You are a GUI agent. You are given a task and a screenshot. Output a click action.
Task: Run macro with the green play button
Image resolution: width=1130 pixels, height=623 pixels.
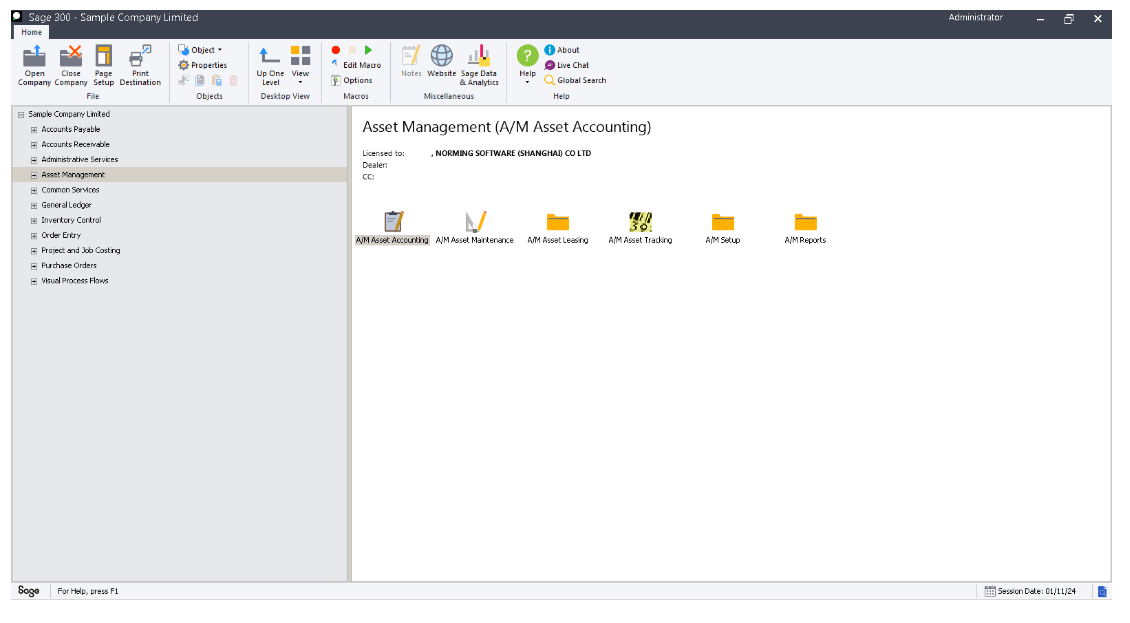(368, 50)
